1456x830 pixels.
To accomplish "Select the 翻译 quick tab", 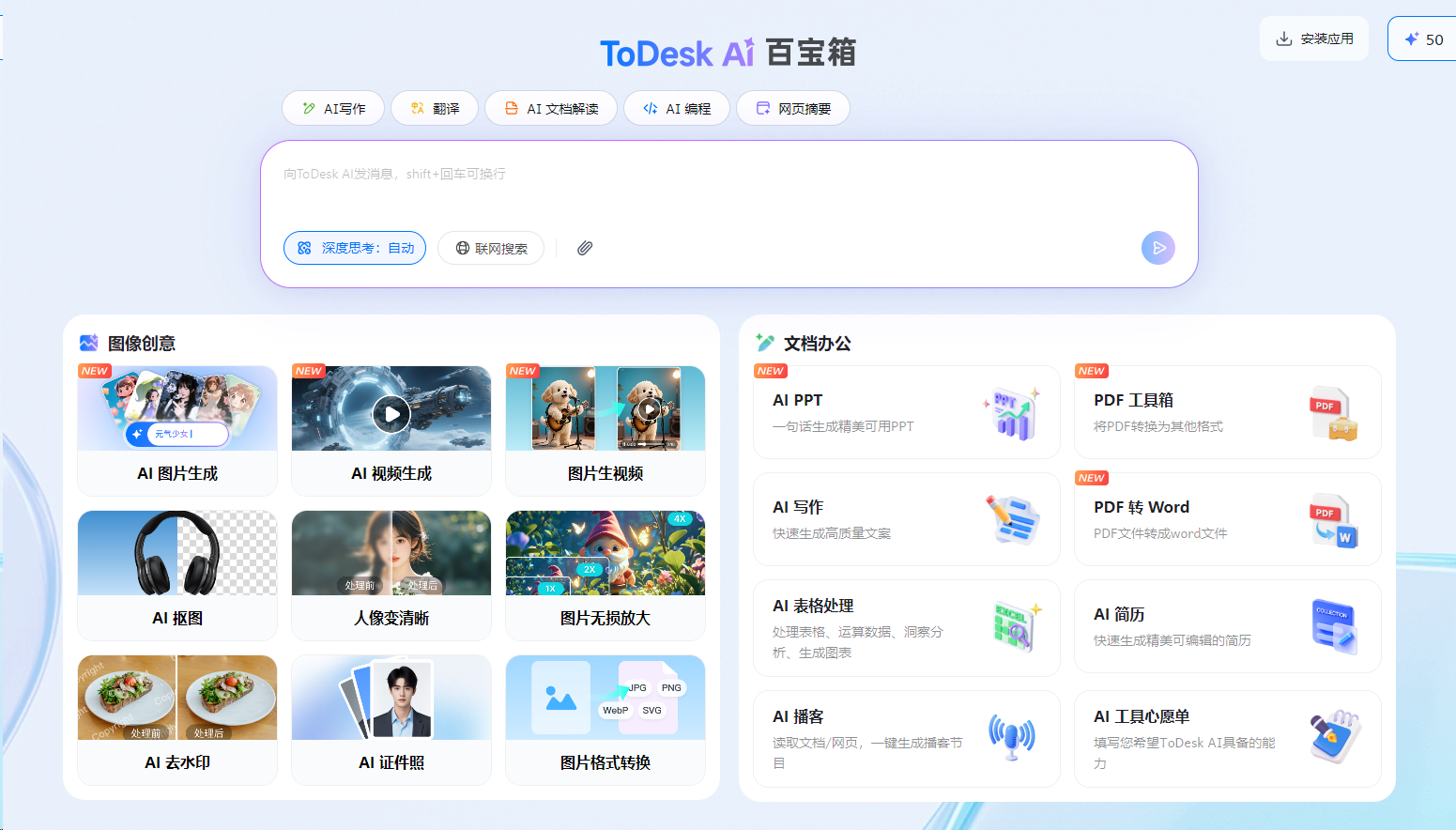I will [x=435, y=108].
